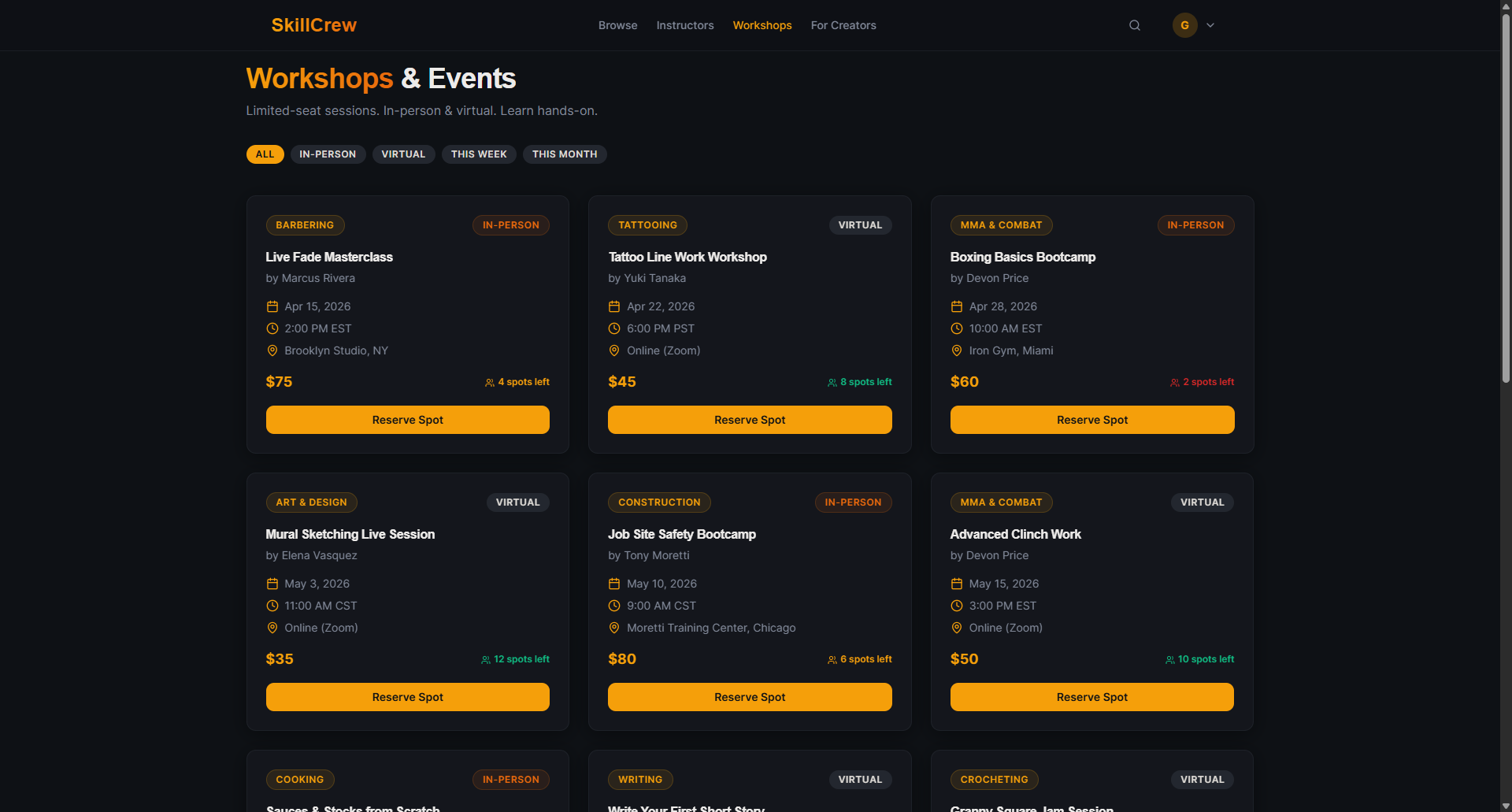Click the location pin beside Brooklyn Studio, NY
1512x812 pixels.
[272, 350]
